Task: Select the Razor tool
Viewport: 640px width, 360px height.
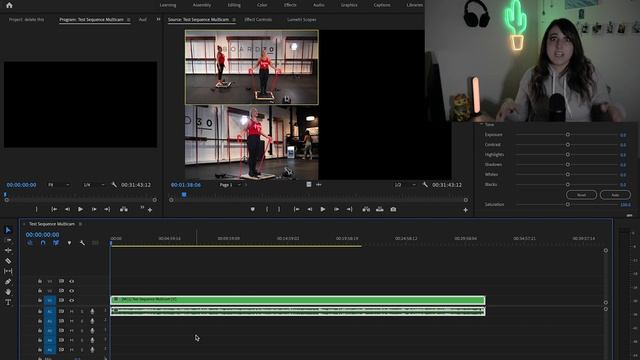Action: [x=8, y=261]
